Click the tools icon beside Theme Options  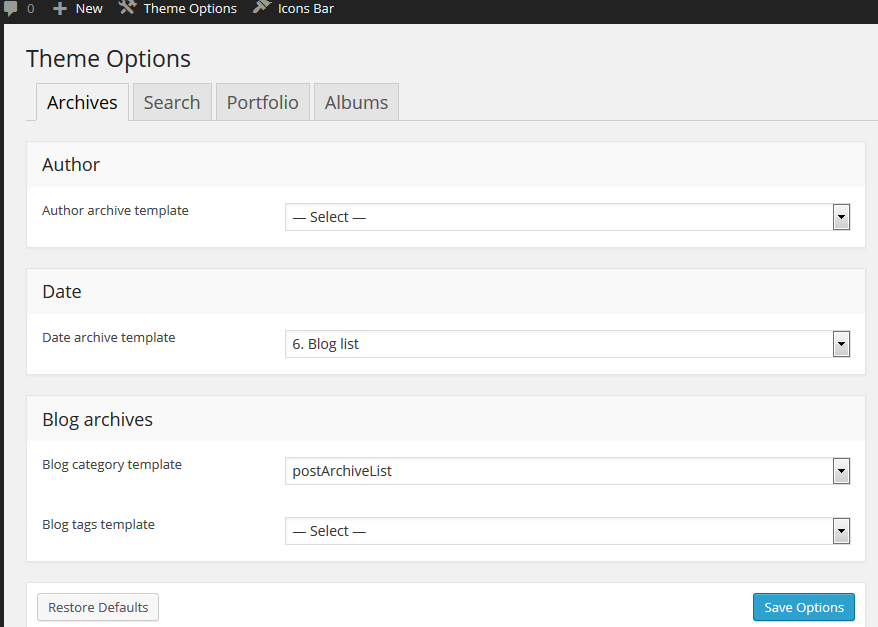pos(127,8)
